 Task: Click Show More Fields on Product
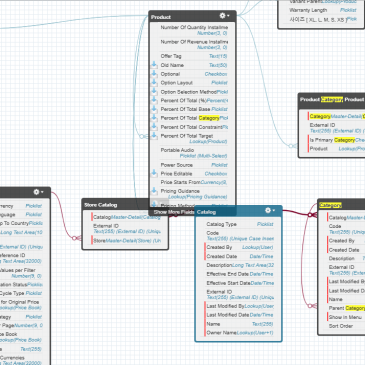[x=174, y=212]
